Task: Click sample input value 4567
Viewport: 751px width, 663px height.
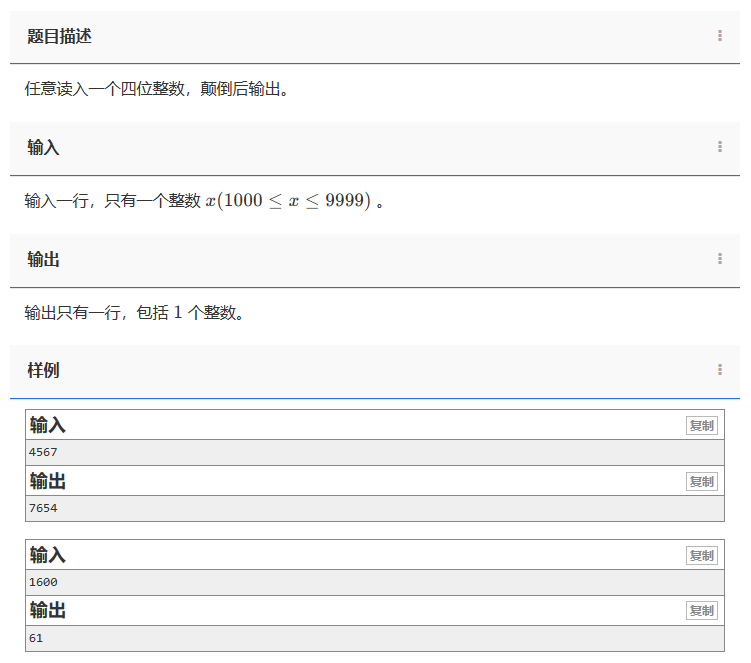Action: 43,452
